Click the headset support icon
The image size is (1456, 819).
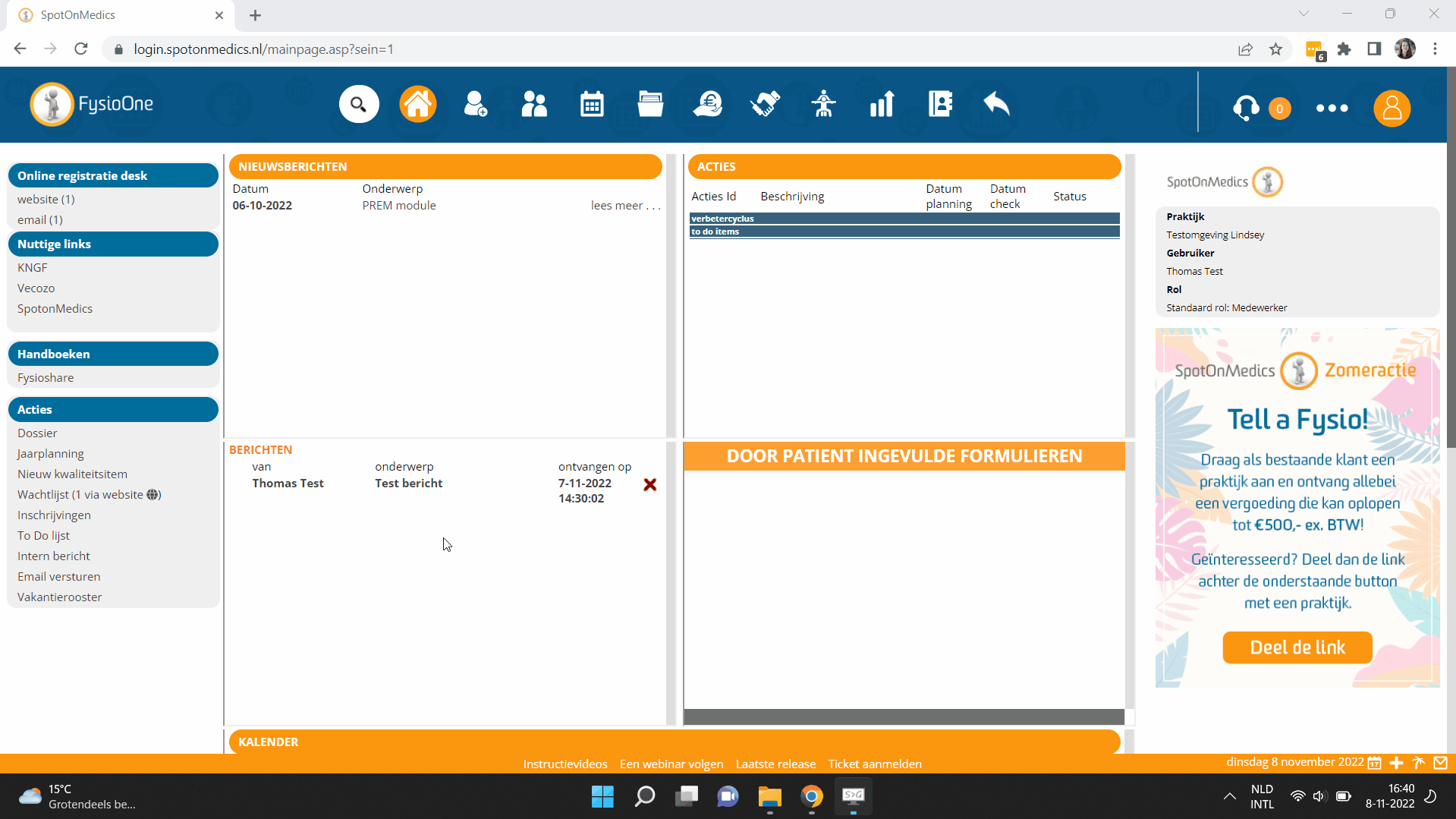(x=1246, y=109)
